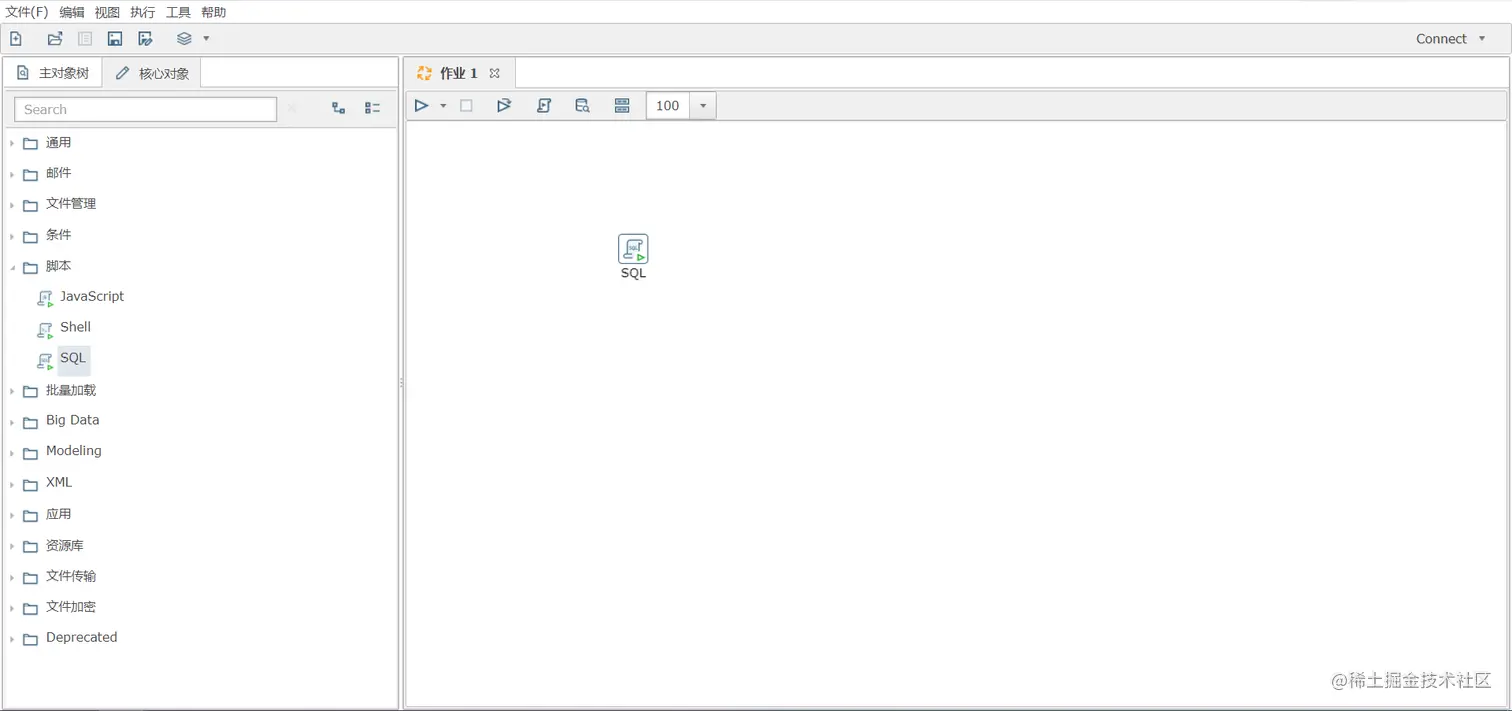Screen dimensions: 1512x711
Task: Select the JavaScript entry under 脚本
Action: (91, 296)
